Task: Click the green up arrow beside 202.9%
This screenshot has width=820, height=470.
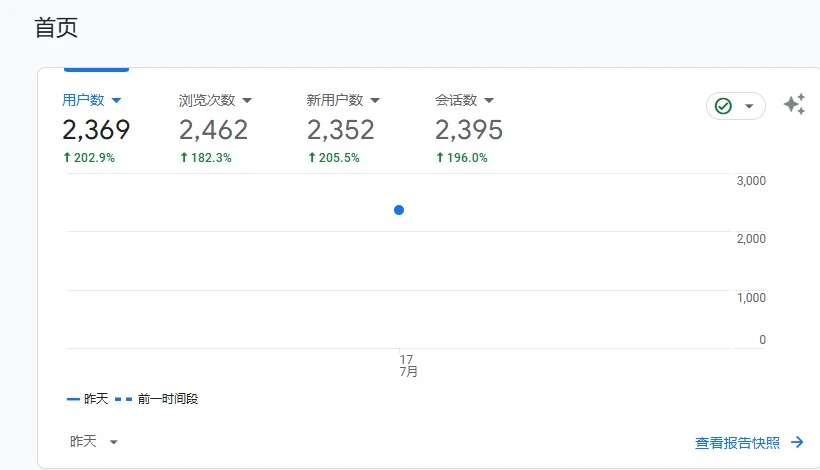Action: point(67,158)
